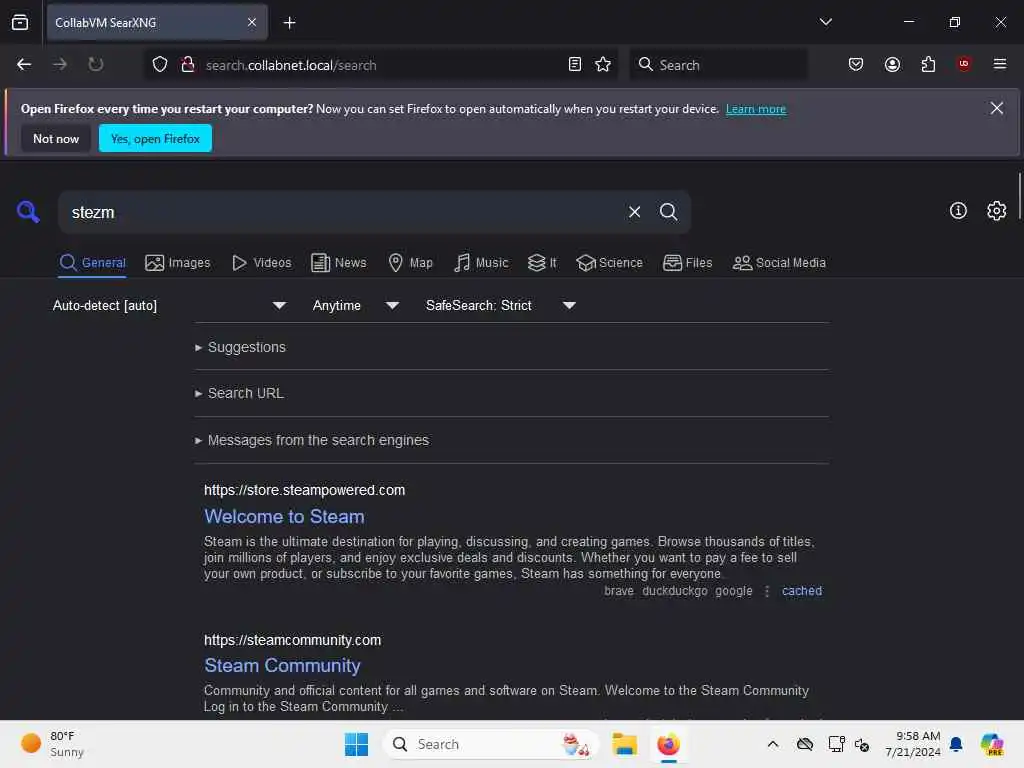The width and height of the screenshot is (1024, 768).
Task: Click the page vertical scrollbar
Action: click(x=1019, y=197)
